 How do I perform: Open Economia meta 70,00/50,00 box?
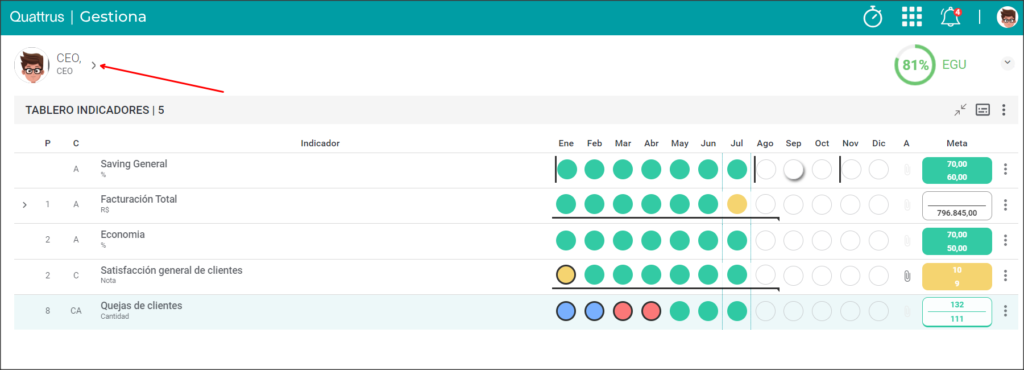tap(957, 241)
